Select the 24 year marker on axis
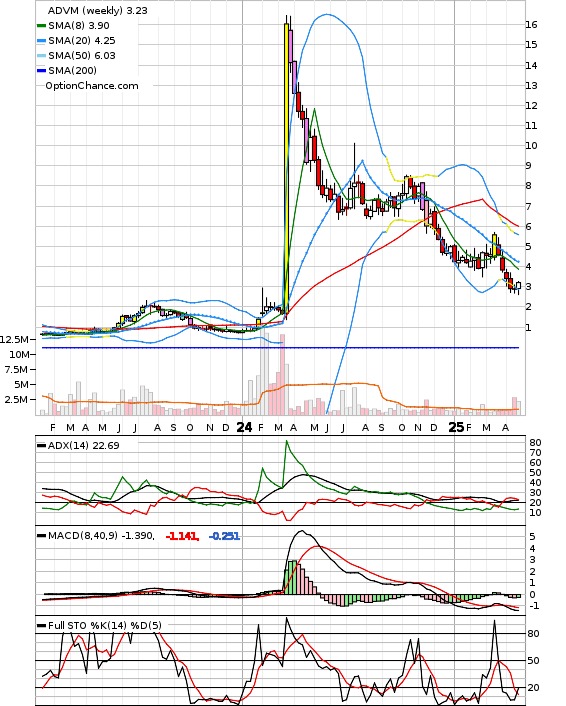The width and height of the screenshot is (566, 706). [x=244, y=427]
